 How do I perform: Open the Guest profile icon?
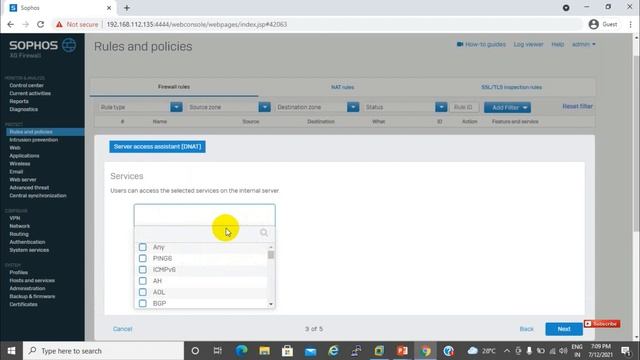click(594, 24)
